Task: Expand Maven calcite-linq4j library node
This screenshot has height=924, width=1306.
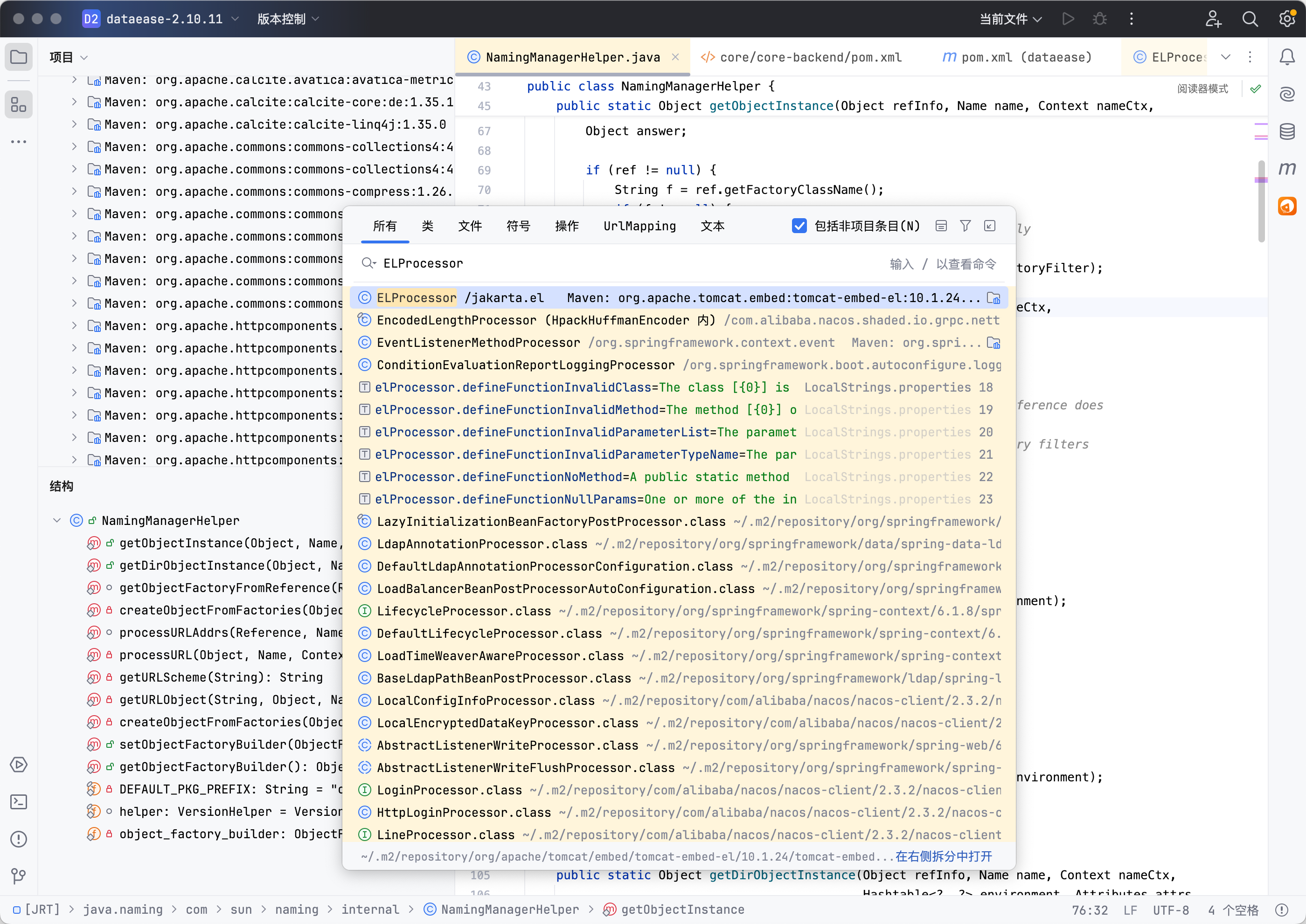Action: tap(75, 124)
